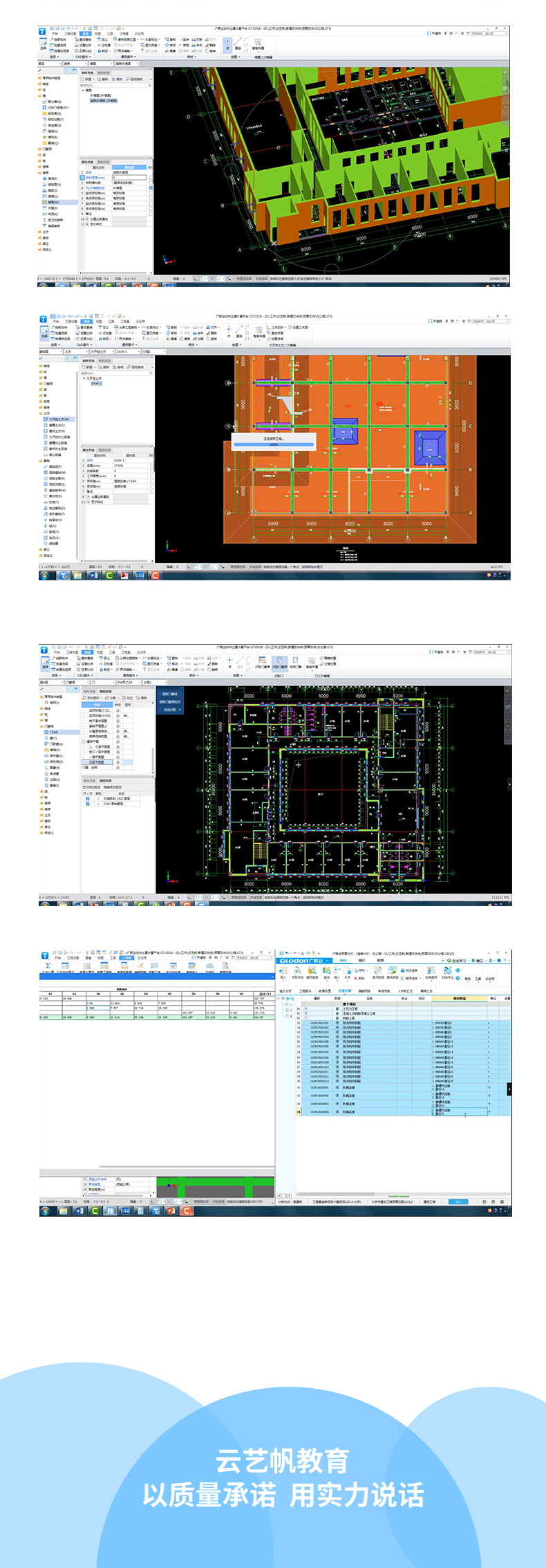
Task: Open the 图纸管理 tab in 3D wall window
Action: tap(104, 73)
